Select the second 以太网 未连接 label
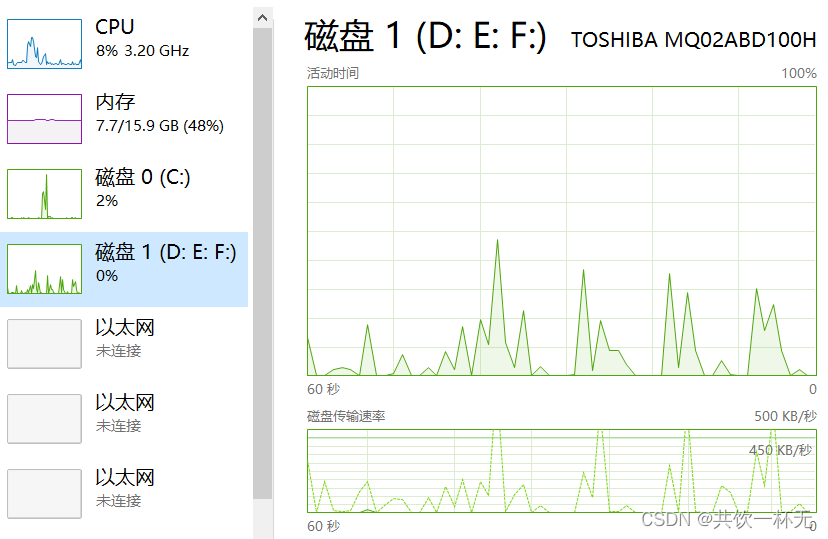The width and height of the screenshot is (828, 539). pyautogui.click(x=124, y=413)
